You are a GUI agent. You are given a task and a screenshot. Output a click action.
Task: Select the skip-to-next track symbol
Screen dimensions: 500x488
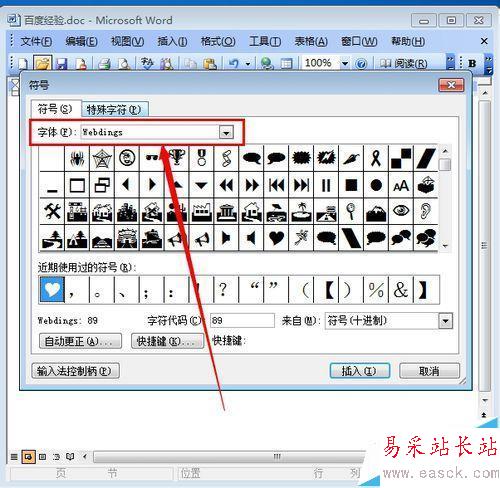pos(301,185)
